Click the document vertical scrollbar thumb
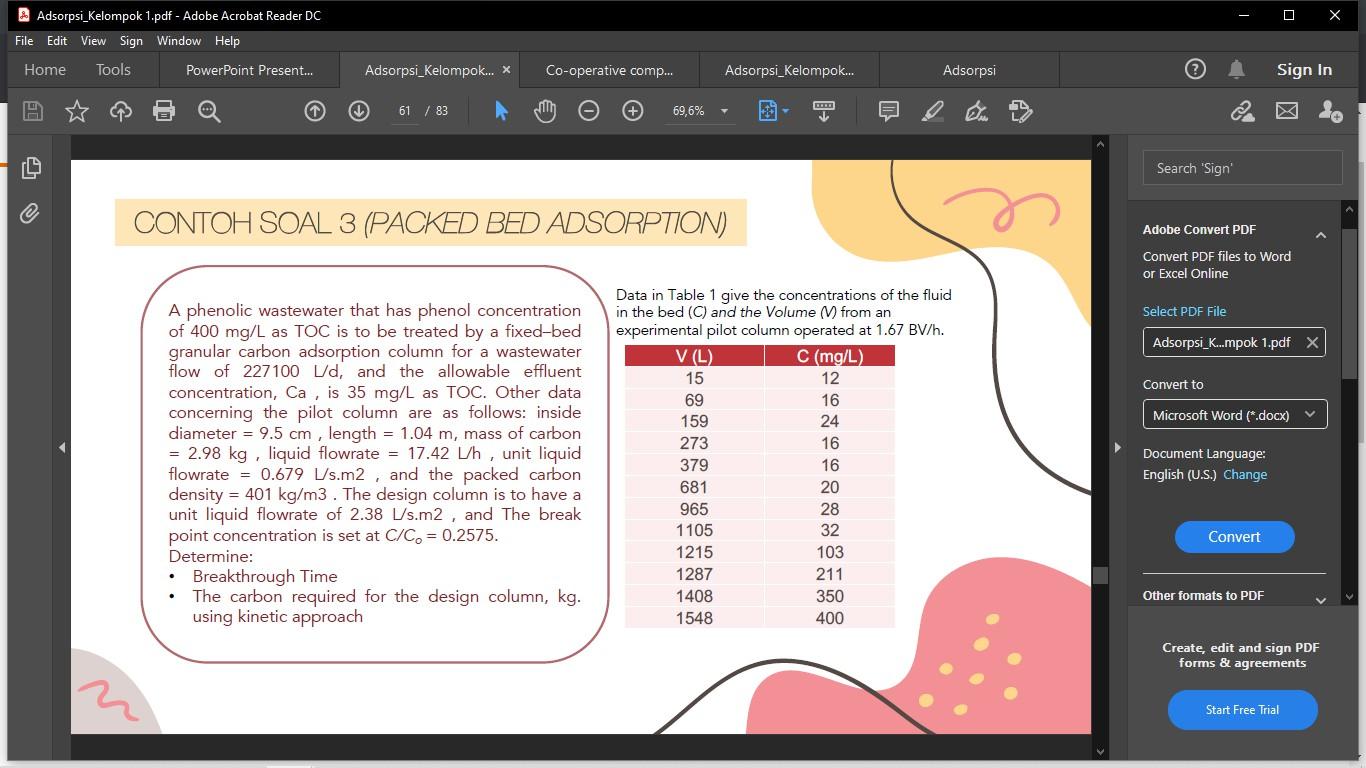Image resolution: width=1366 pixels, height=768 pixels. (1100, 575)
